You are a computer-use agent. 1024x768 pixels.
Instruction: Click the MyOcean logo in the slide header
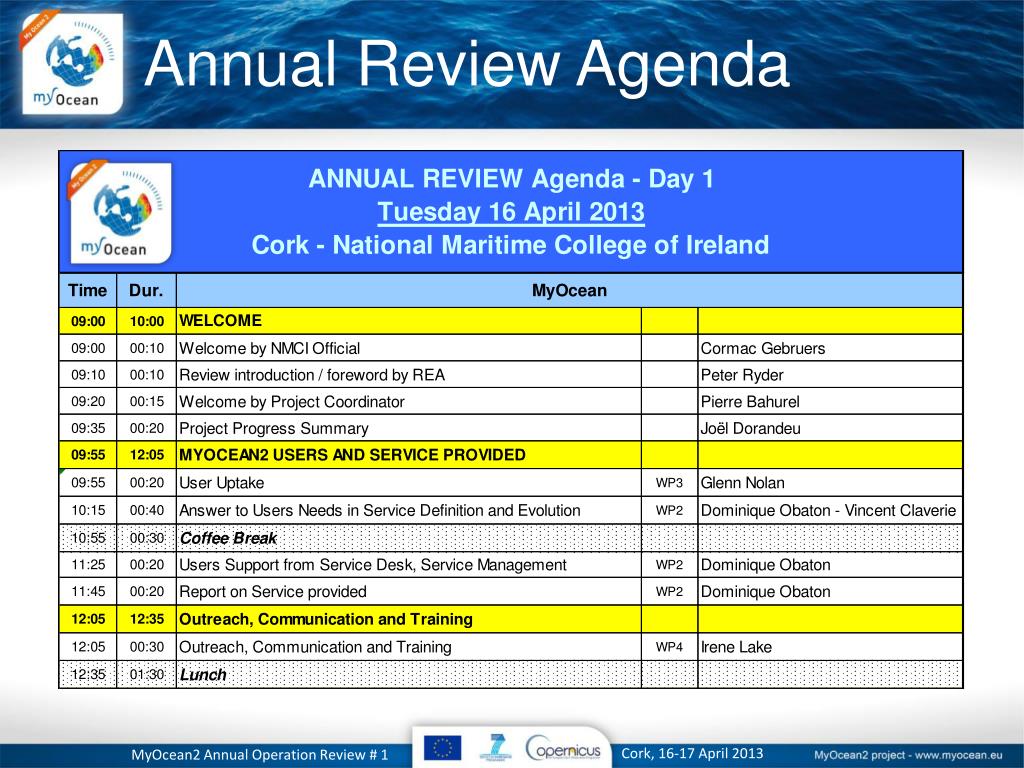pyautogui.click(x=72, y=63)
